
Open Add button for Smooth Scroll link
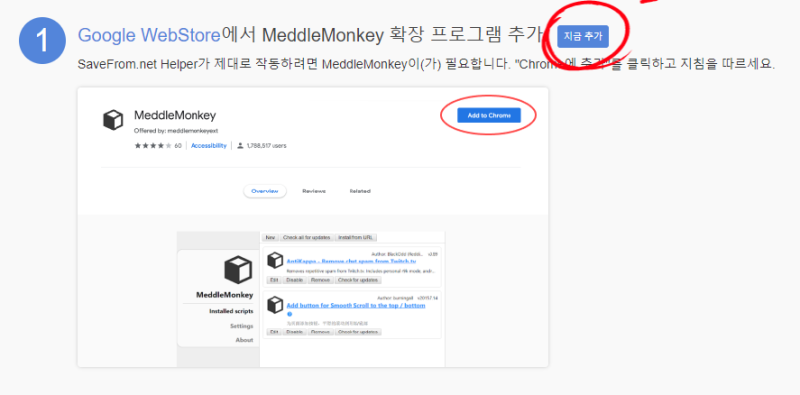click(356, 306)
